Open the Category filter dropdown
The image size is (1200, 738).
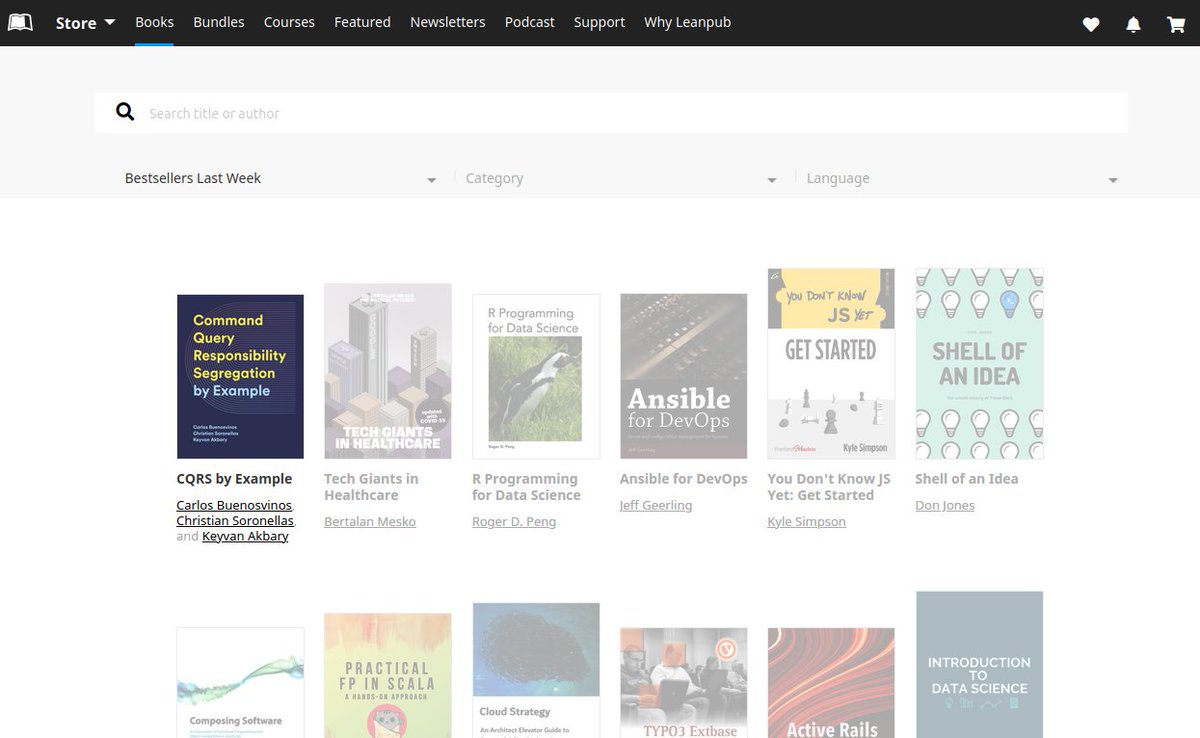pos(621,178)
